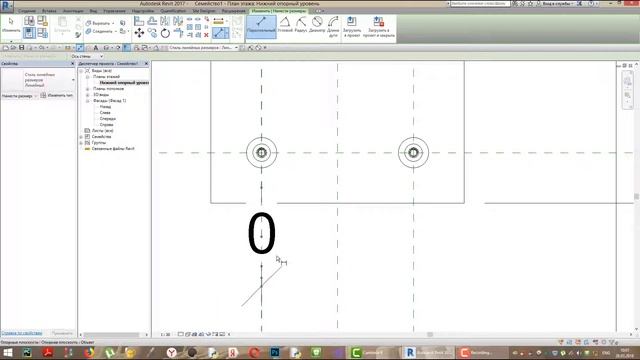640x360 pixels.
Task: Open the linear dimension style dropdown in quick access toolbar
Action: [x=203, y=48]
